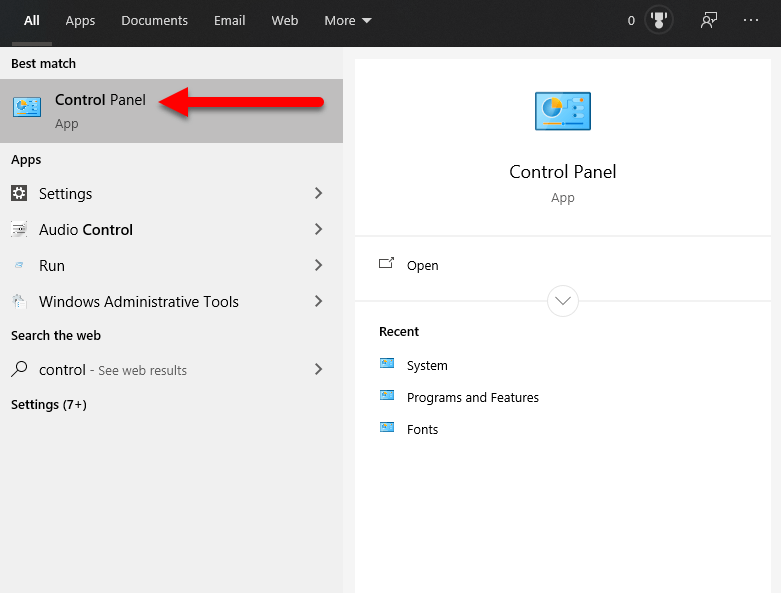Select Windows Administrative Tools result
Screen dimensions: 781x593
point(171,301)
